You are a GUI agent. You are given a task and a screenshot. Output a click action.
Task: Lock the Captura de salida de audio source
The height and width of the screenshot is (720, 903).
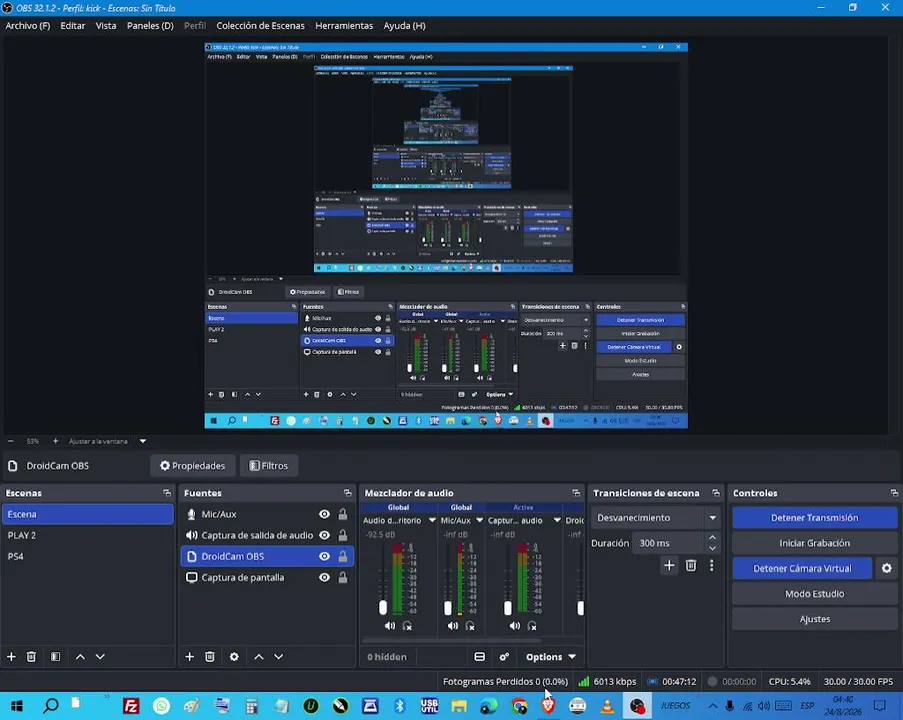click(343, 535)
